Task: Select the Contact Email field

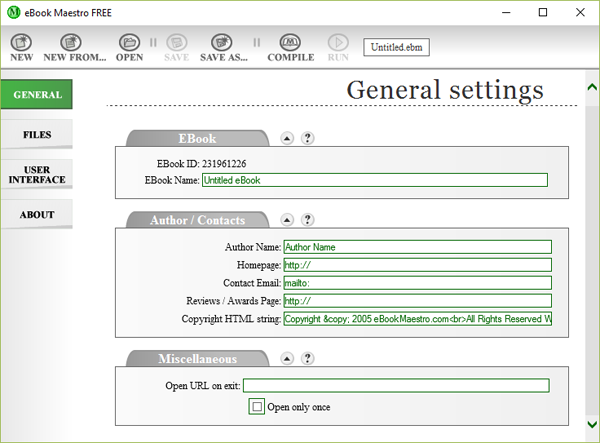Action: 417,283
